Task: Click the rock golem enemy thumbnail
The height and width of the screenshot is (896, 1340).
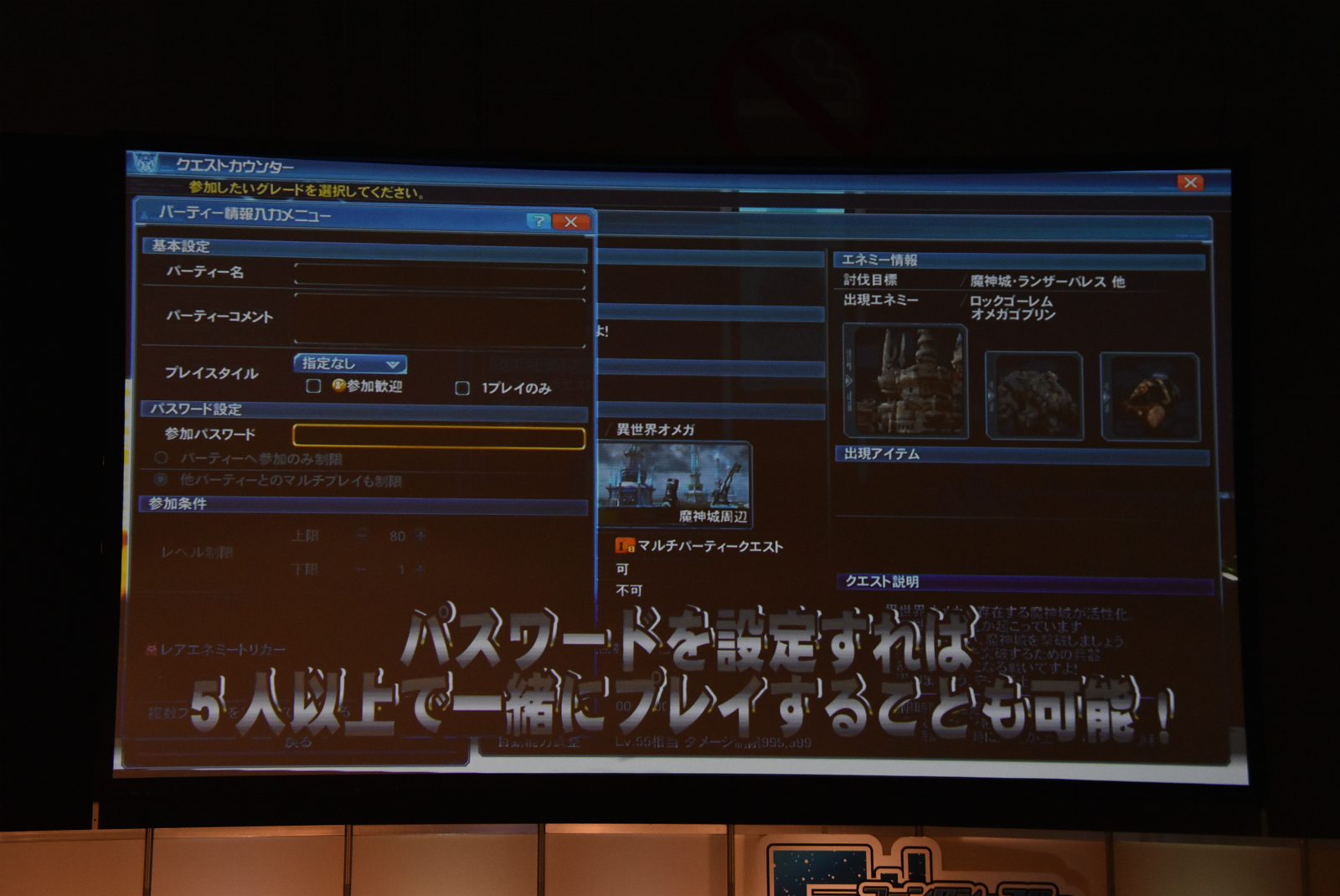Action: coord(1034,395)
